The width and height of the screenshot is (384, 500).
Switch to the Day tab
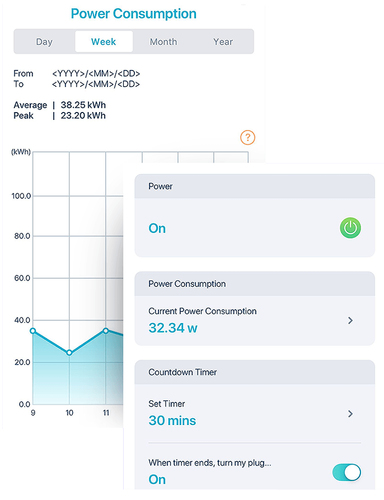[x=44, y=42]
